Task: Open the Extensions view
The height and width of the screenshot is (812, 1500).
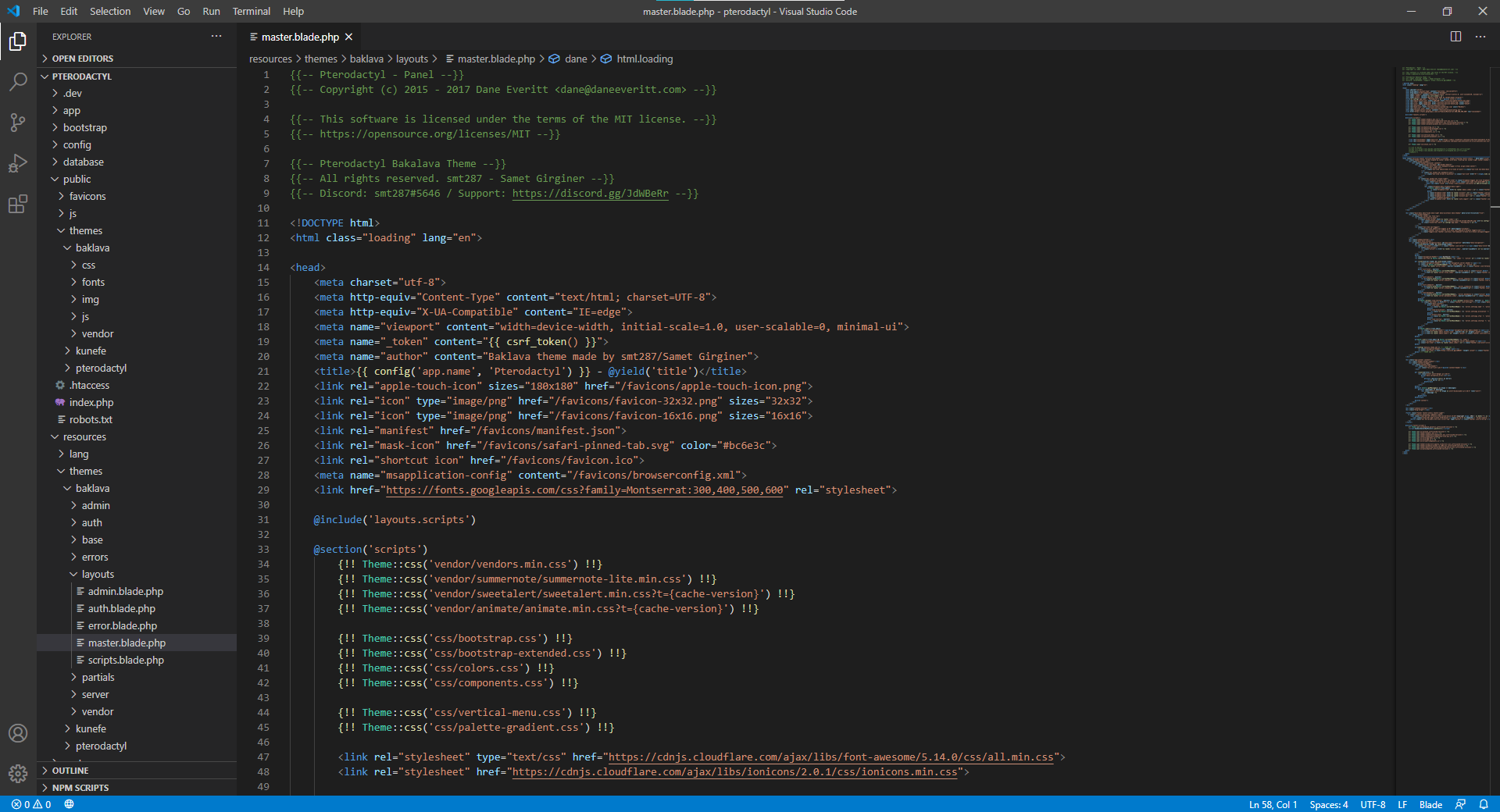Action: [18, 205]
